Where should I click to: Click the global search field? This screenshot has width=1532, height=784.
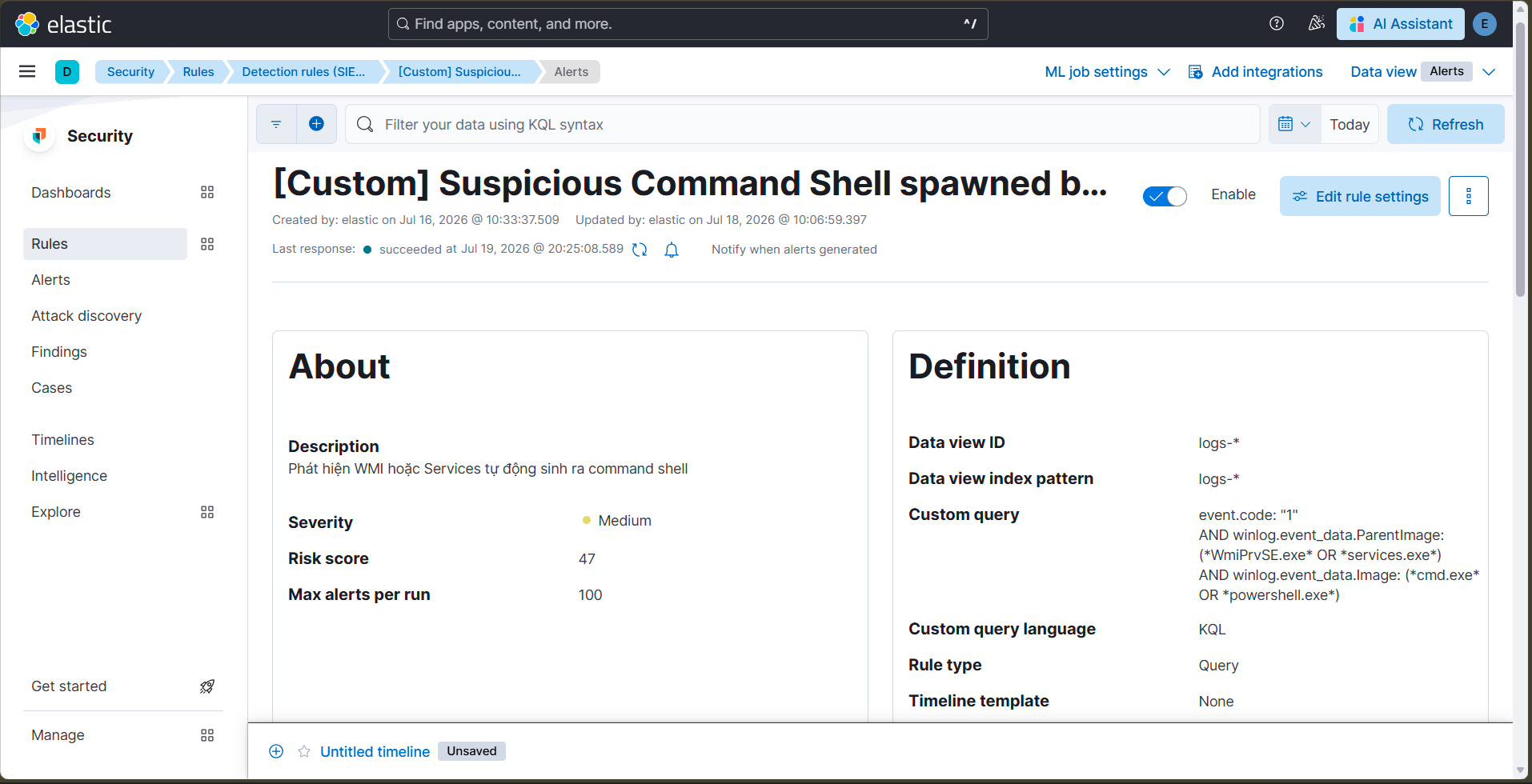688,24
